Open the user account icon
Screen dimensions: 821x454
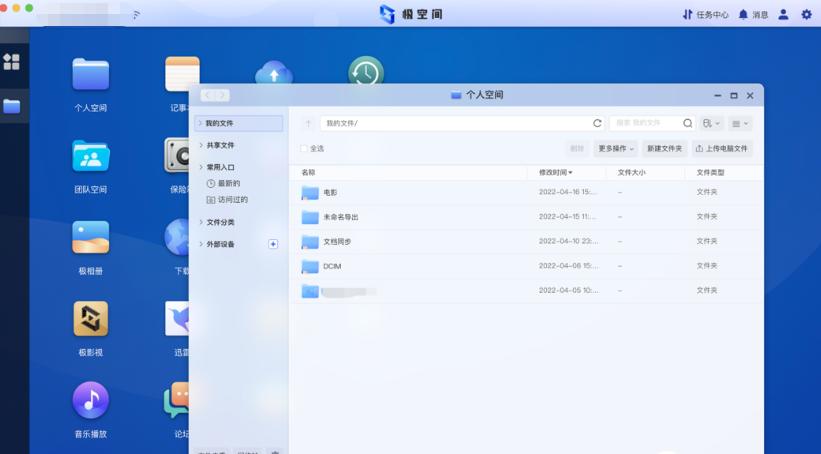click(783, 15)
